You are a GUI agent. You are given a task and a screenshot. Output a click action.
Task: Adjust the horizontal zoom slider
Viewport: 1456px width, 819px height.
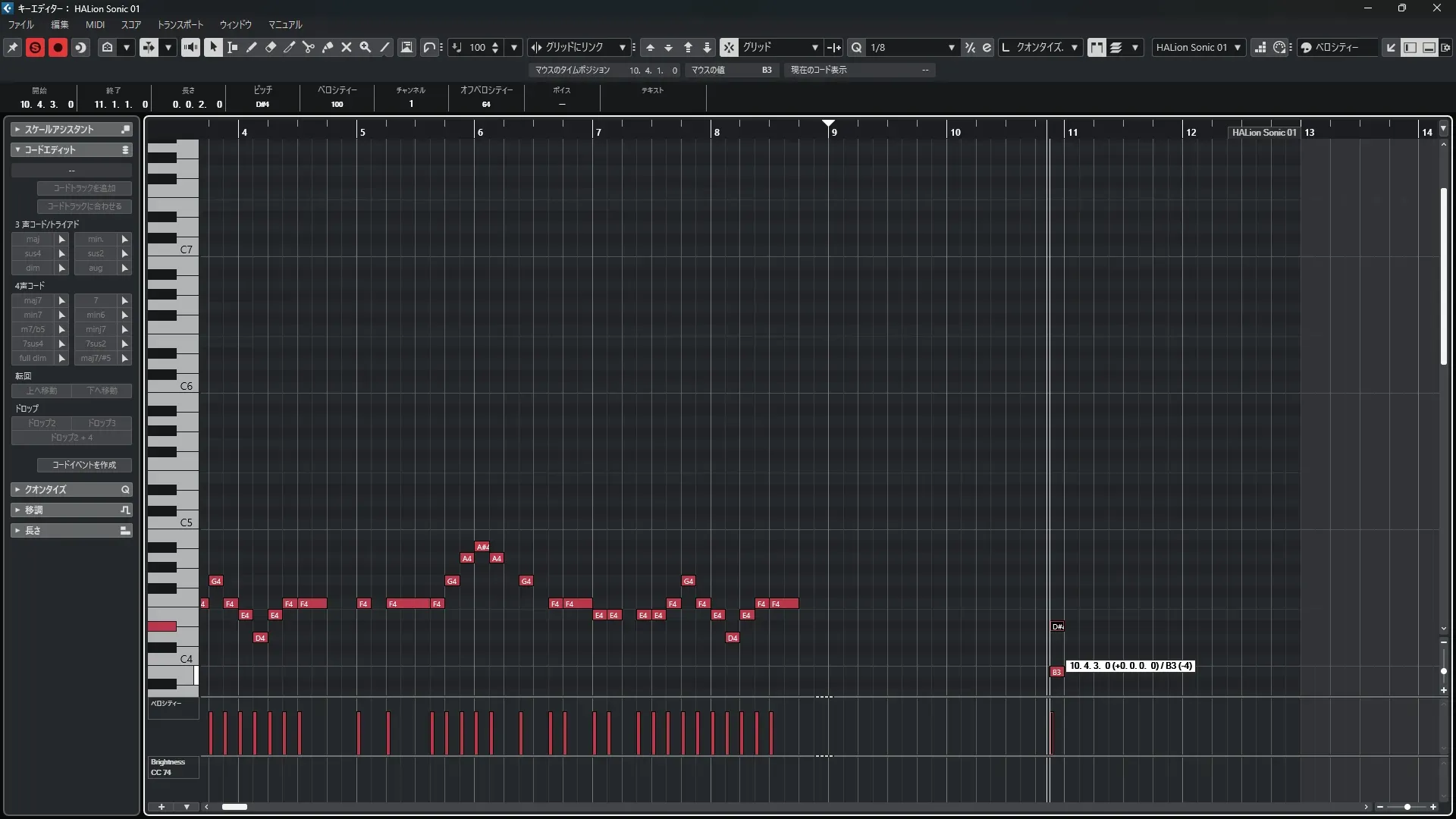[1407, 807]
